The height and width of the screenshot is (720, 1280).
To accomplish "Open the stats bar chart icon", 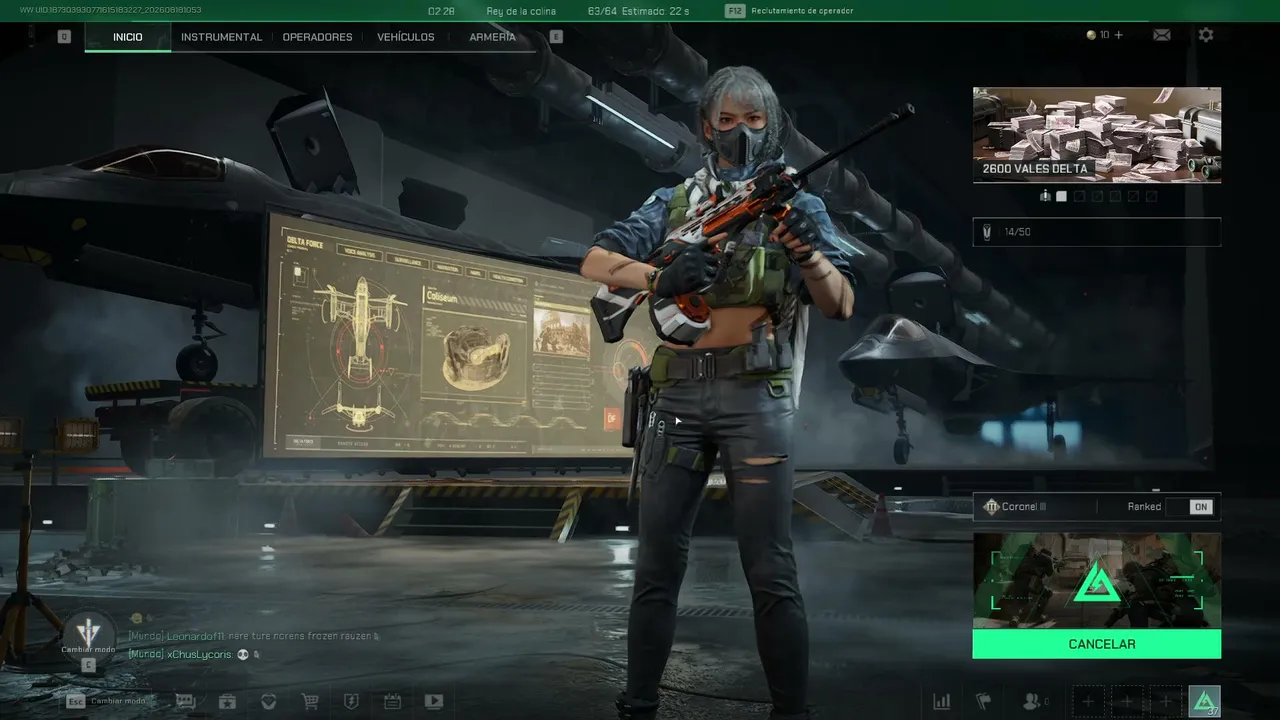I will coord(941,701).
